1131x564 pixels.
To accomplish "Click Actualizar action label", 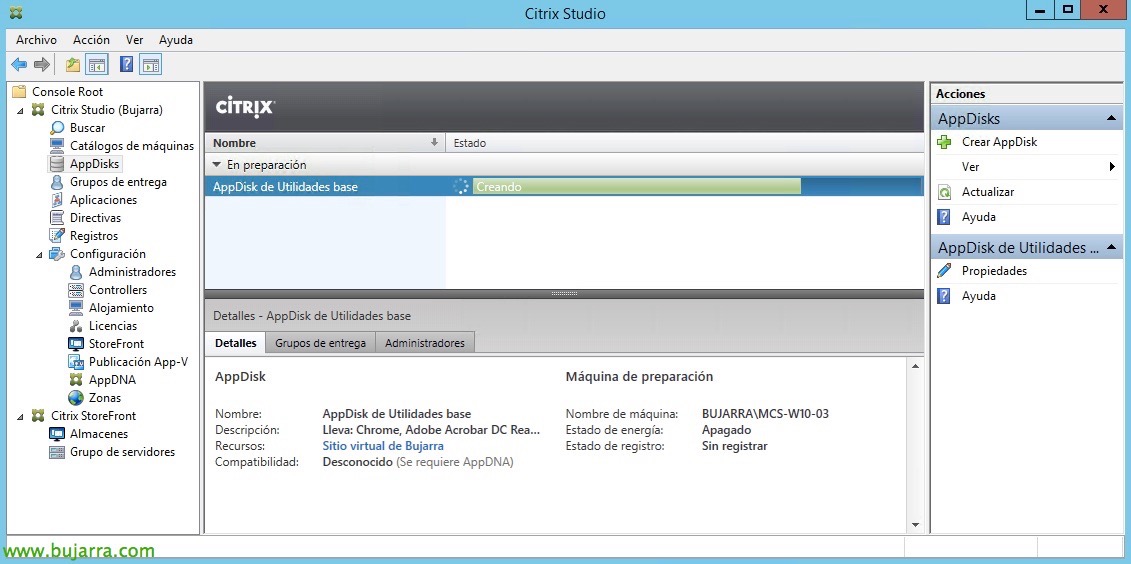I will (987, 192).
